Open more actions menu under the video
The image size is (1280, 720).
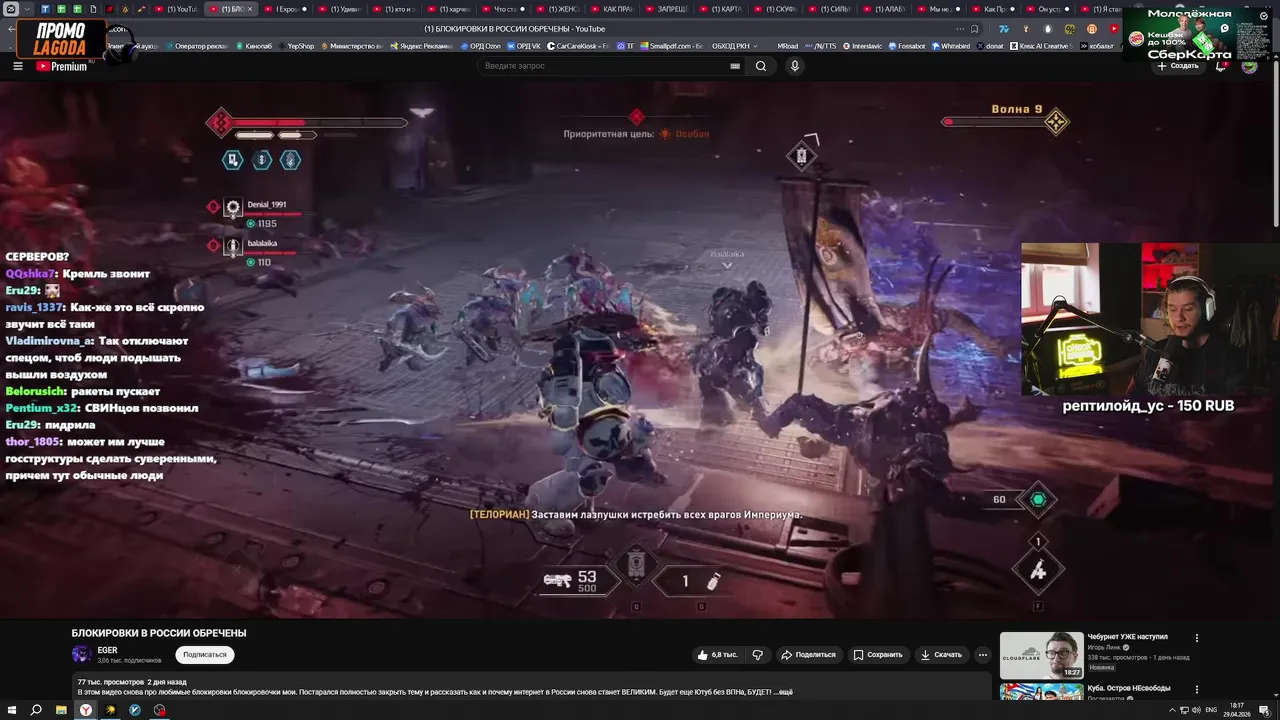tap(983, 655)
